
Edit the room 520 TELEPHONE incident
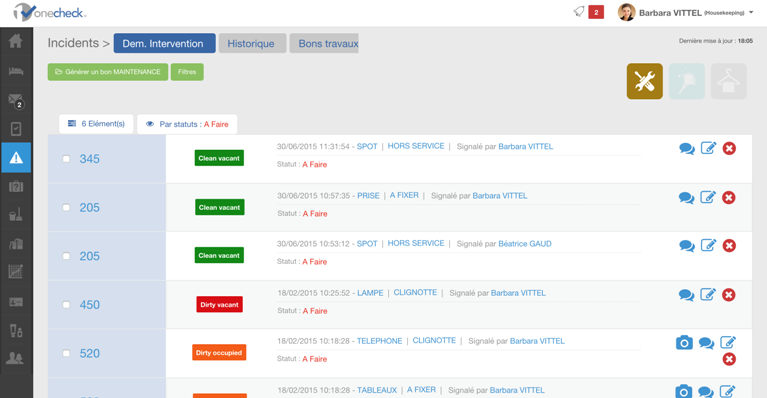728,342
